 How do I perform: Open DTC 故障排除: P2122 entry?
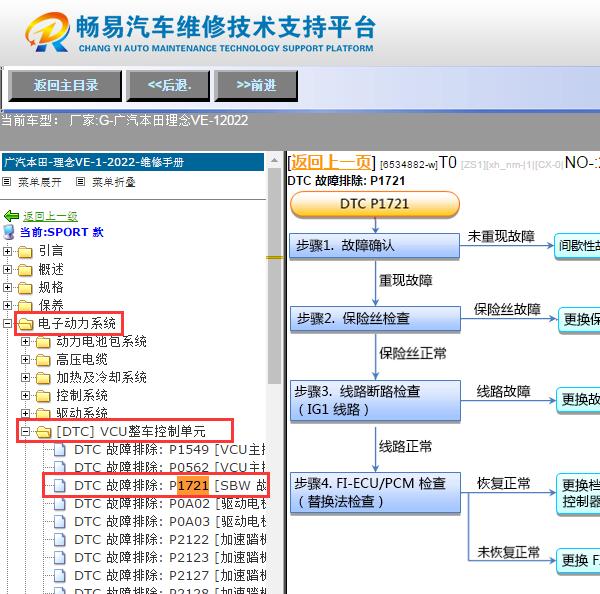tap(170, 540)
